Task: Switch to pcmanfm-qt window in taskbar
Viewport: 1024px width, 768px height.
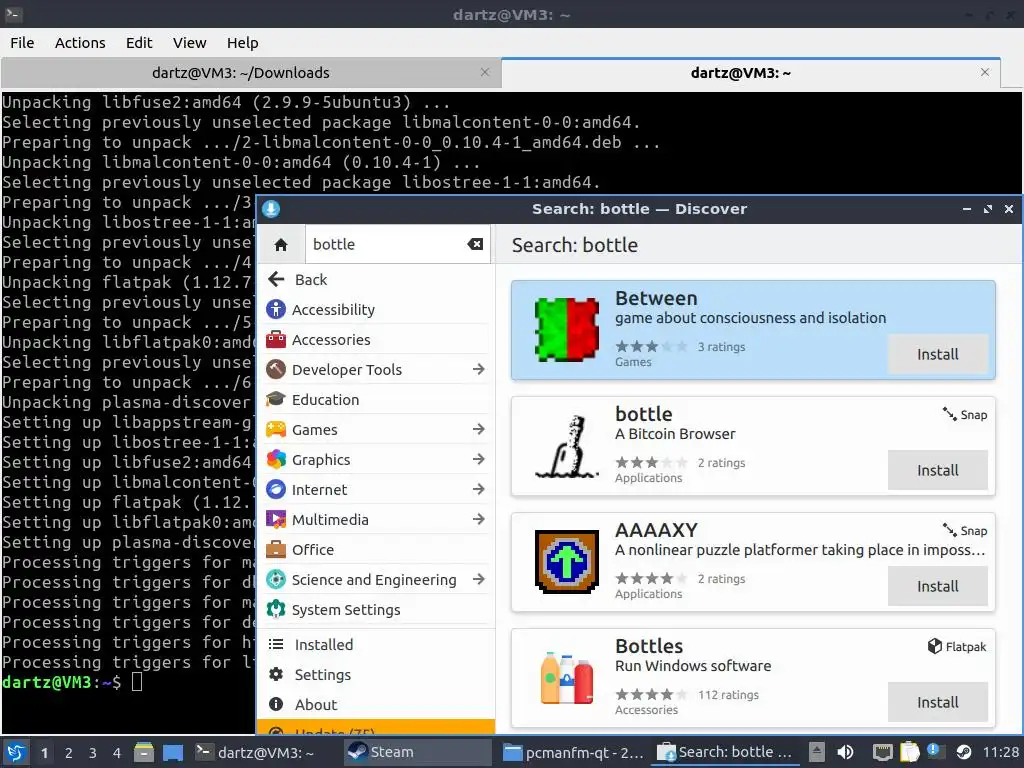Action: (575, 752)
